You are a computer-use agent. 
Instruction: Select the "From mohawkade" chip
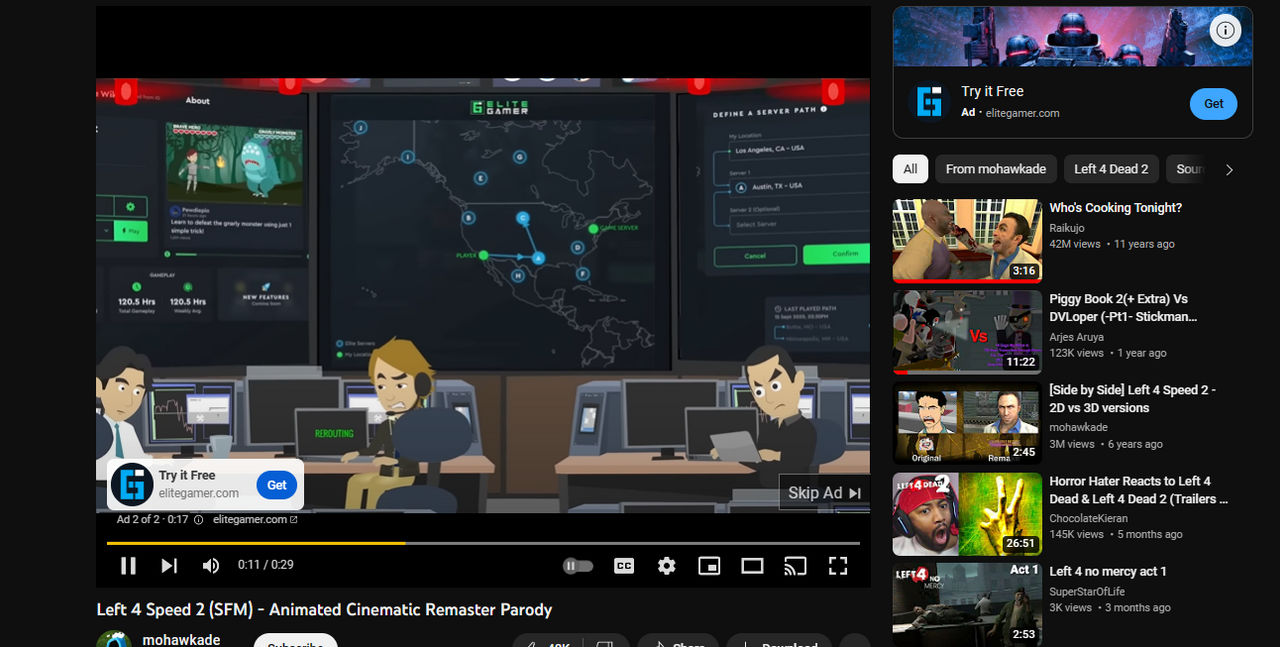coord(996,169)
